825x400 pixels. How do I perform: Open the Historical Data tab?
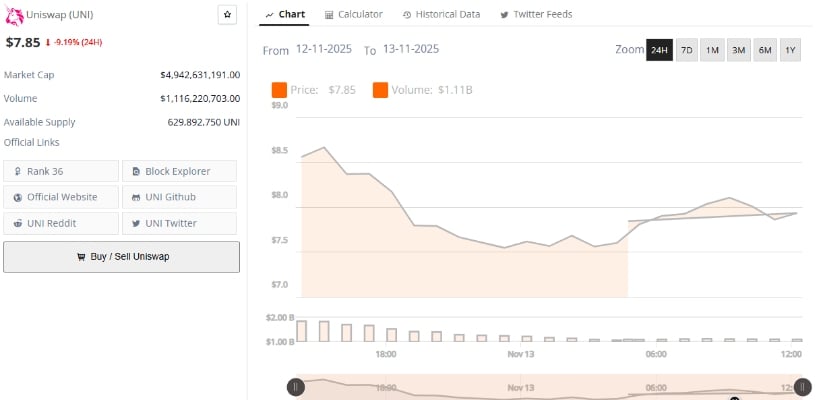(x=441, y=14)
